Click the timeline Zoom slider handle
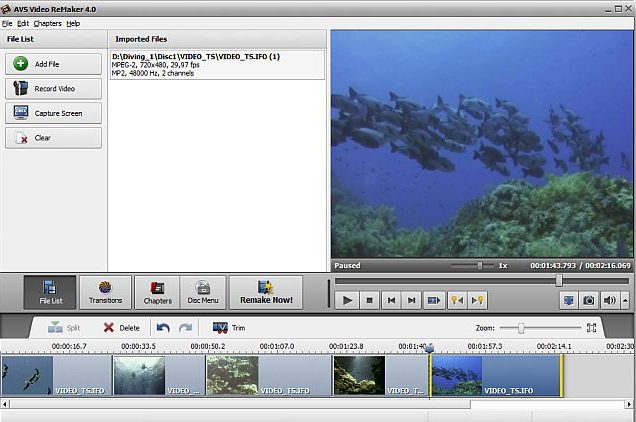The width and height of the screenshot is (636, 422). point(521,328)
